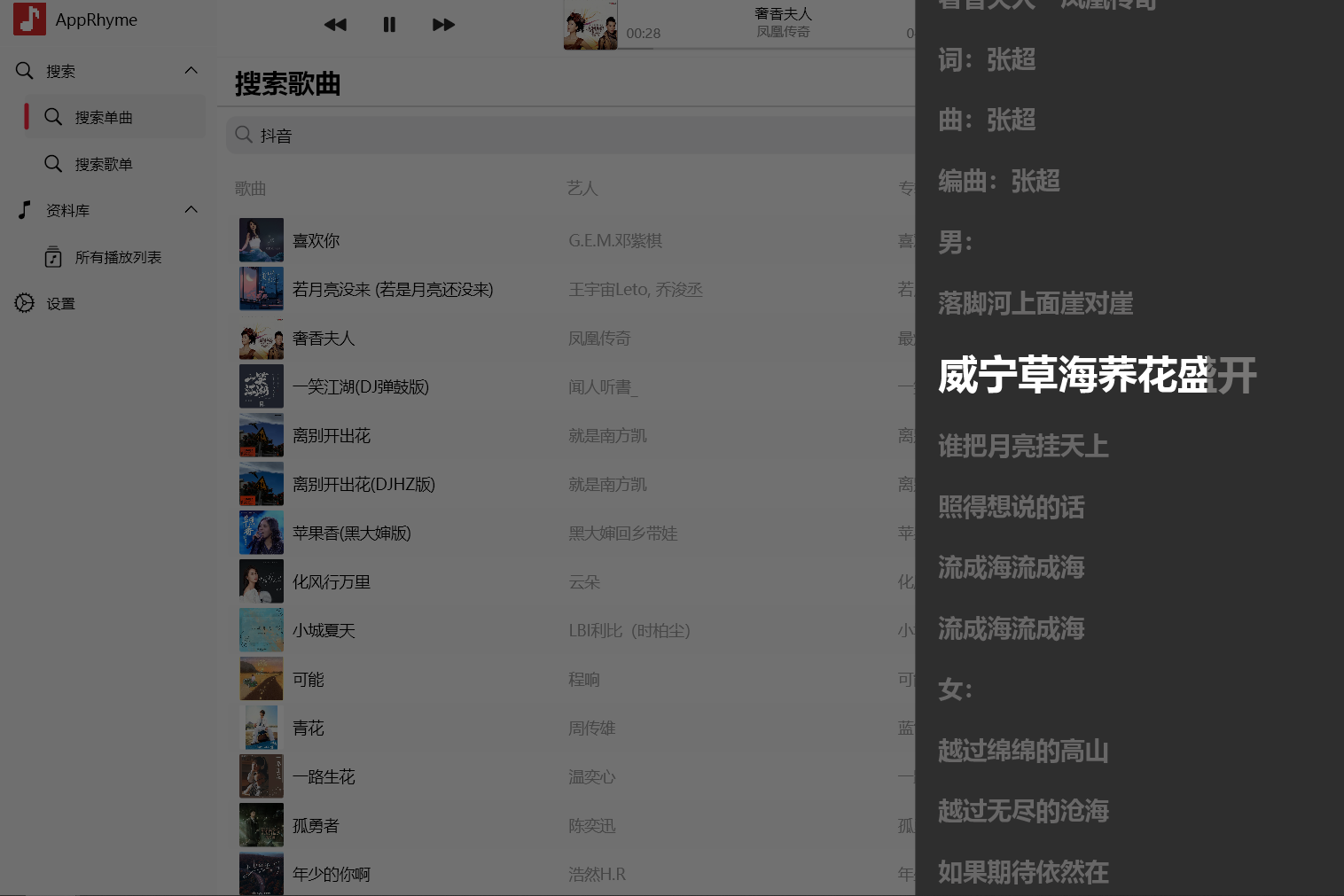Click the 资料库 music note icon
Image resolution: width=1344 pixels, height=896 pixels.
coord(23,209)
